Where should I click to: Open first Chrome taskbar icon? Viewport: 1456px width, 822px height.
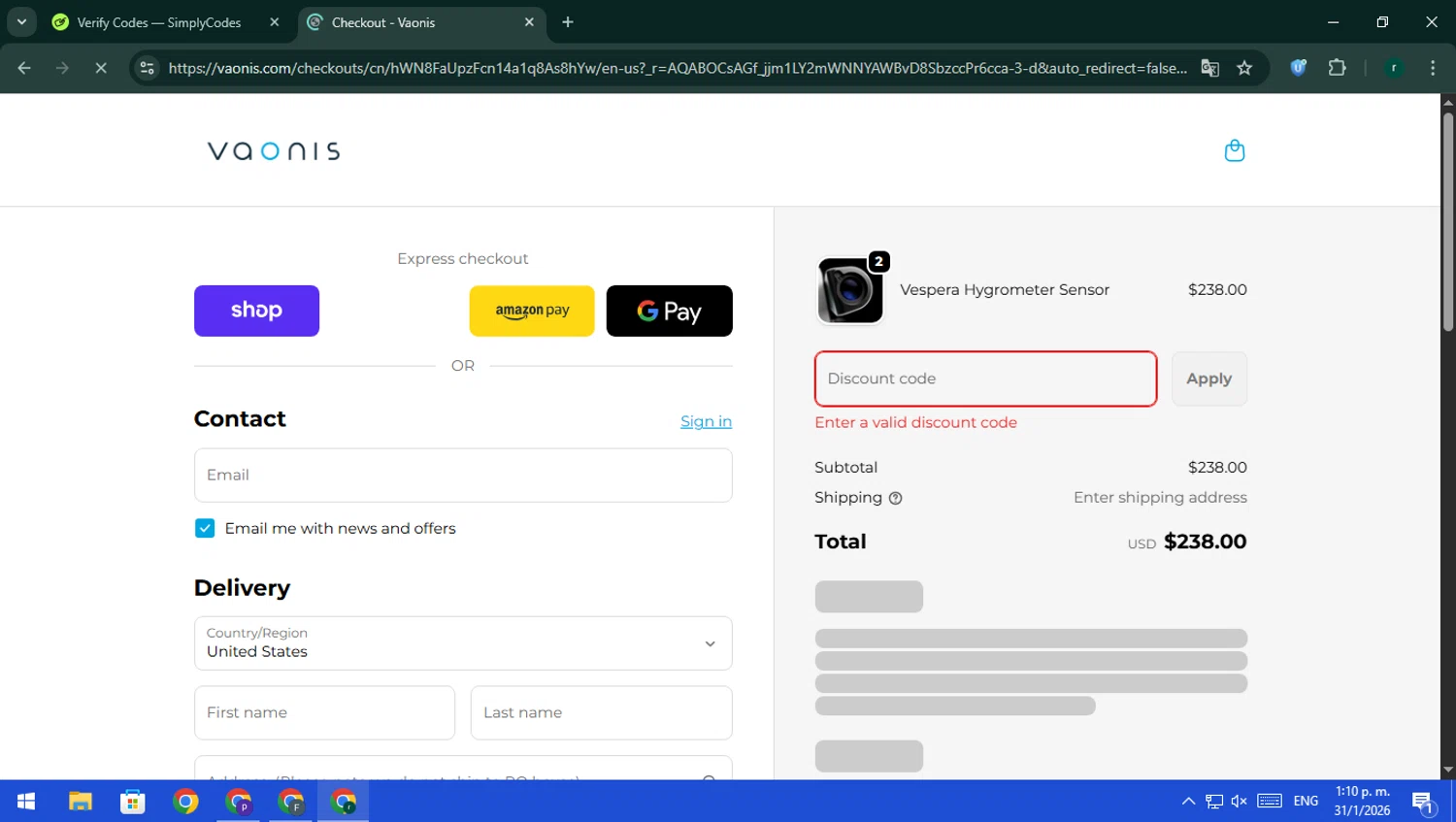pyautogui.click(x=185, y=802)
